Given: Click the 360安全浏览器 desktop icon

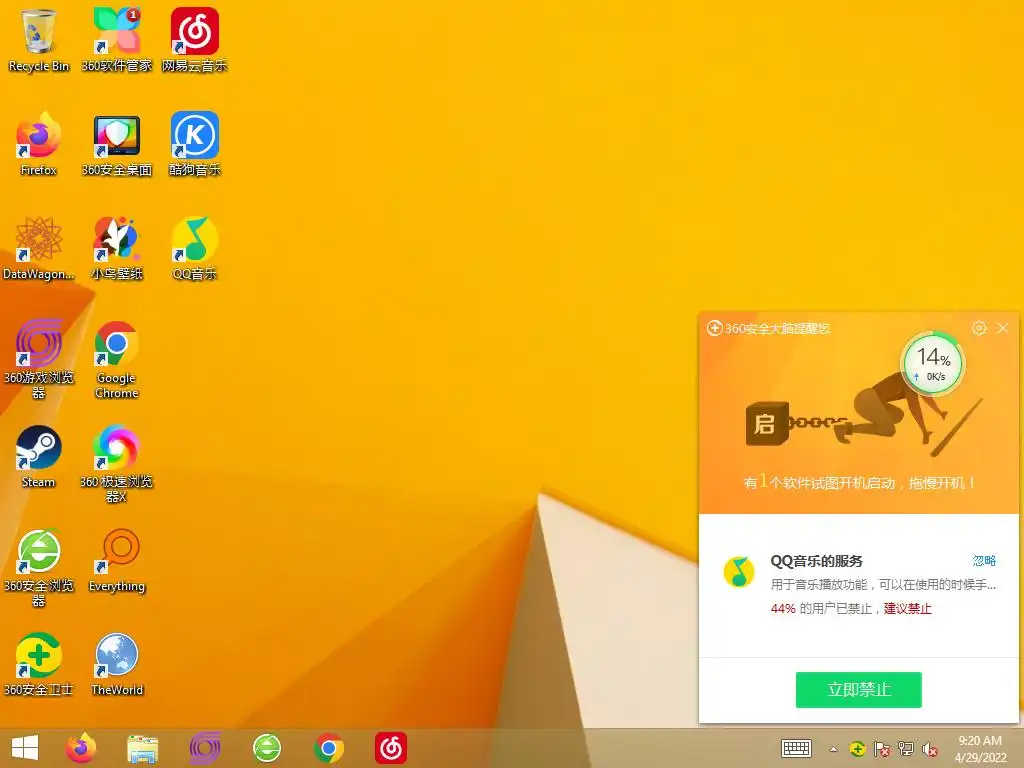Looking at the screenshot, I should click(39, 567).
